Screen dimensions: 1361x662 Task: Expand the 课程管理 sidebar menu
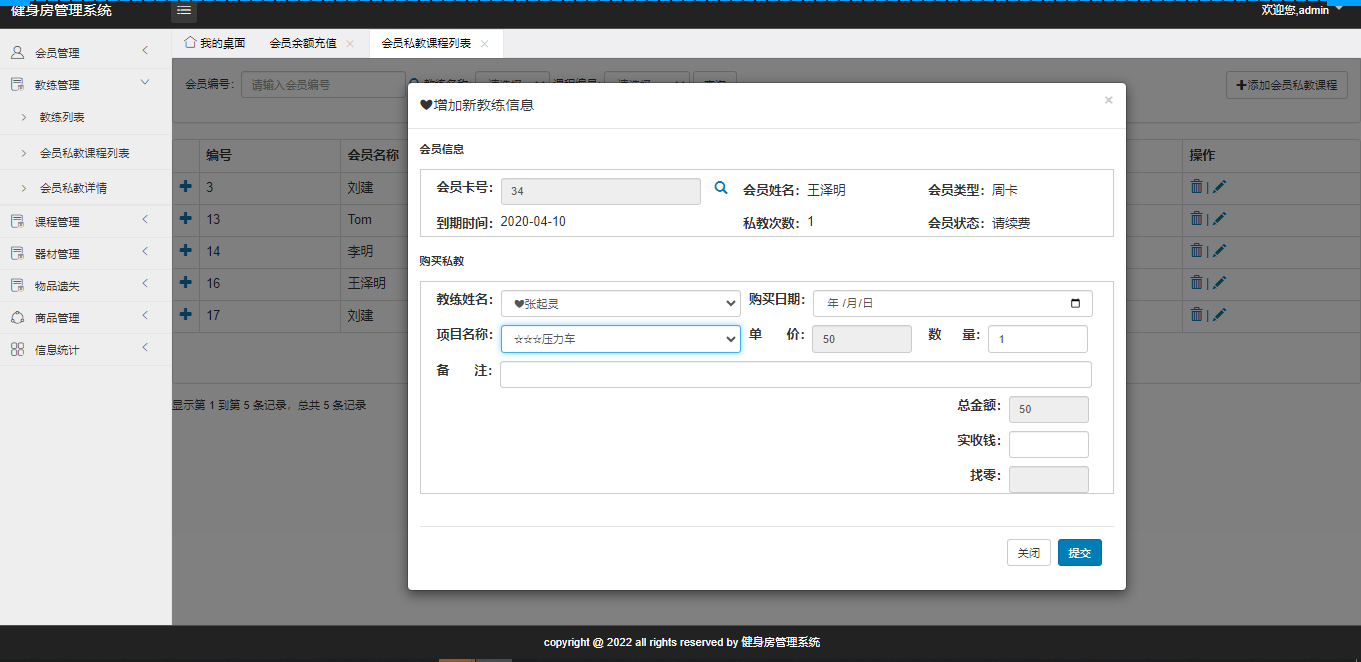[145, 219]
